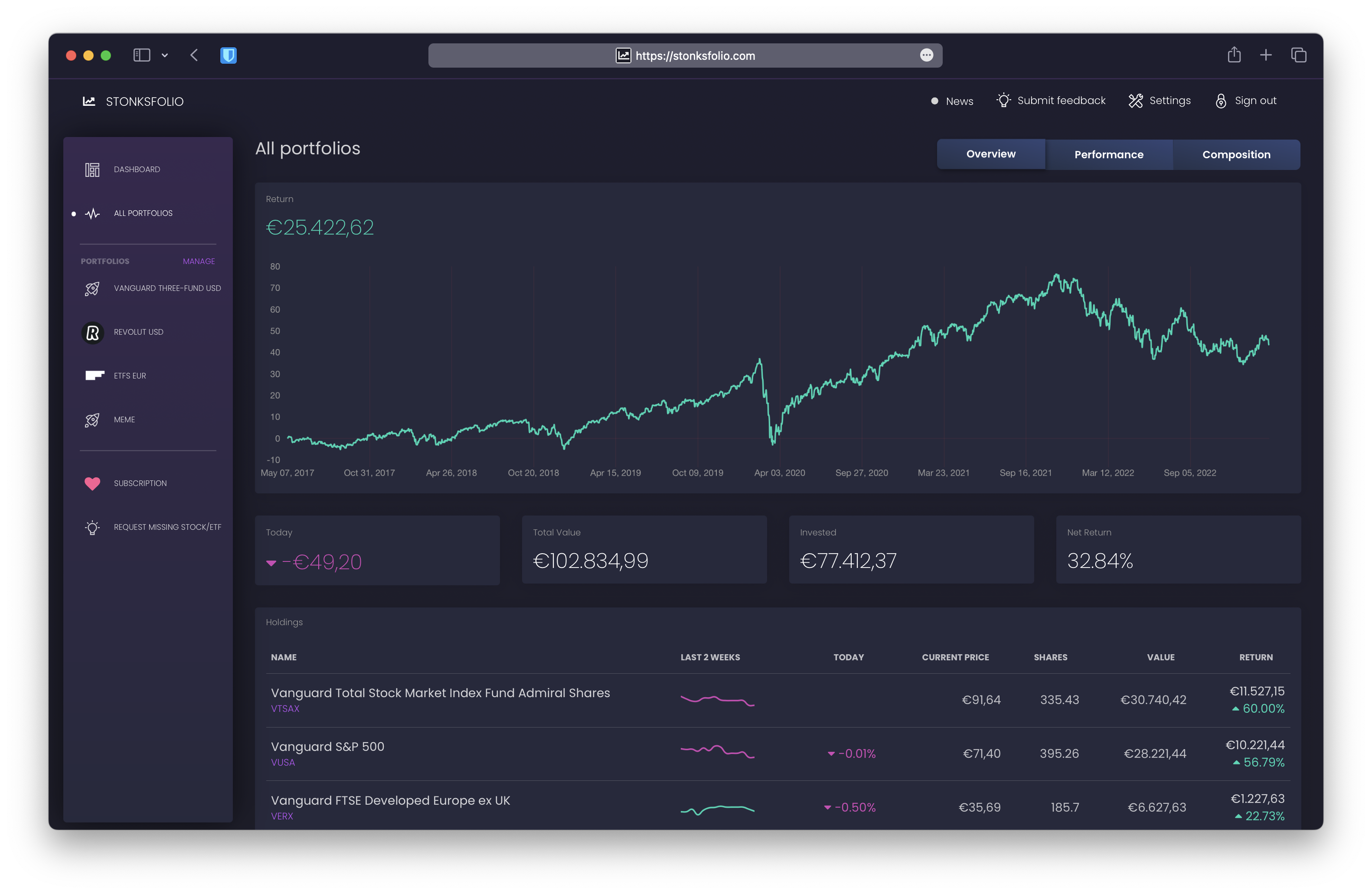This screenshot has height=894, width=1372.
Task: Click the Shares column header
Action: (1050, 658)
